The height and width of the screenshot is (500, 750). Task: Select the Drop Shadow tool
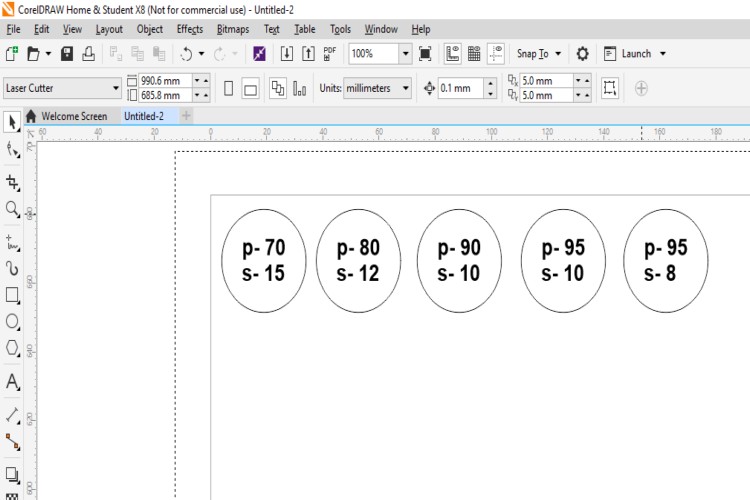(x=12, y=474)
